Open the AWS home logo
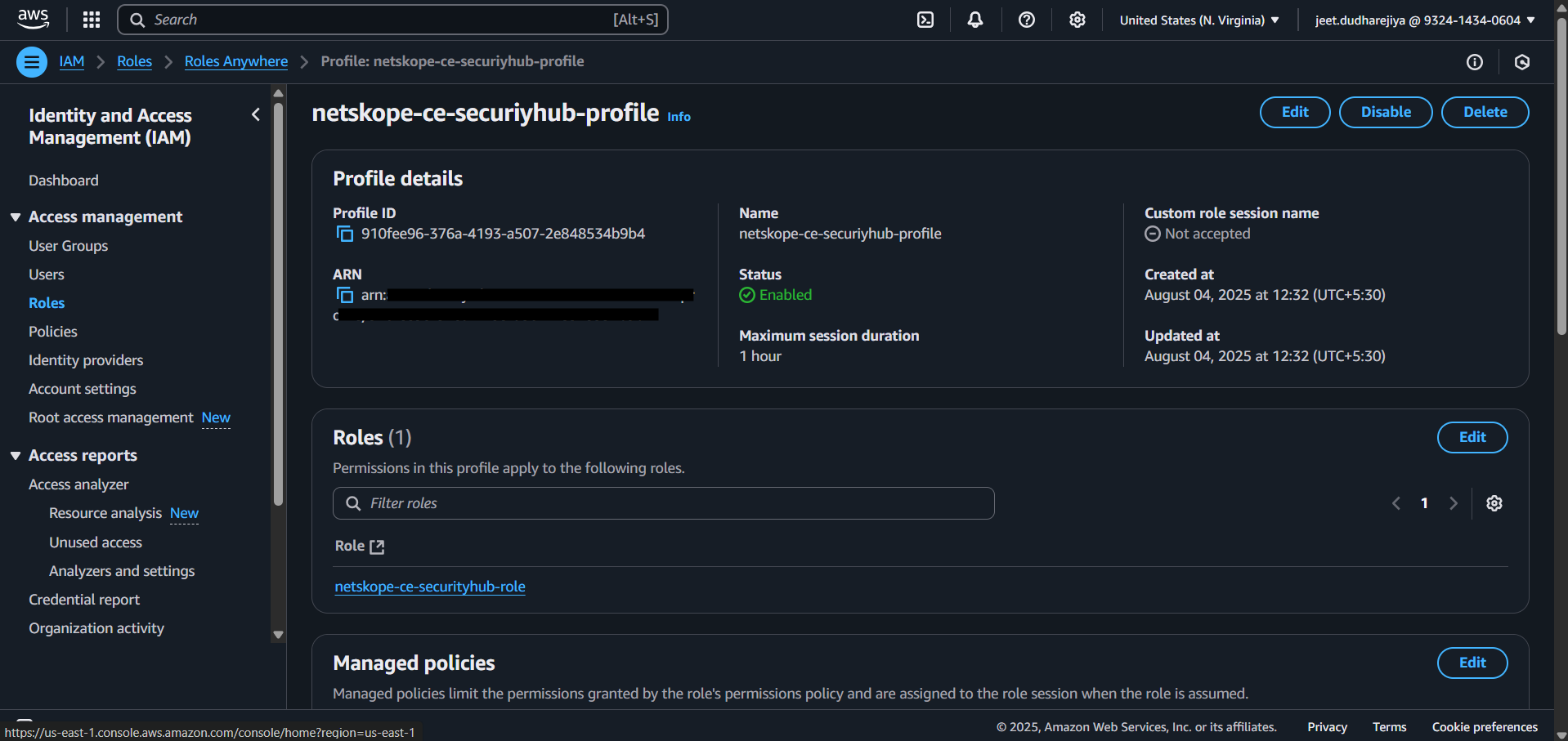The width and height of the screenshot is (1568, 741). (33, 19)
